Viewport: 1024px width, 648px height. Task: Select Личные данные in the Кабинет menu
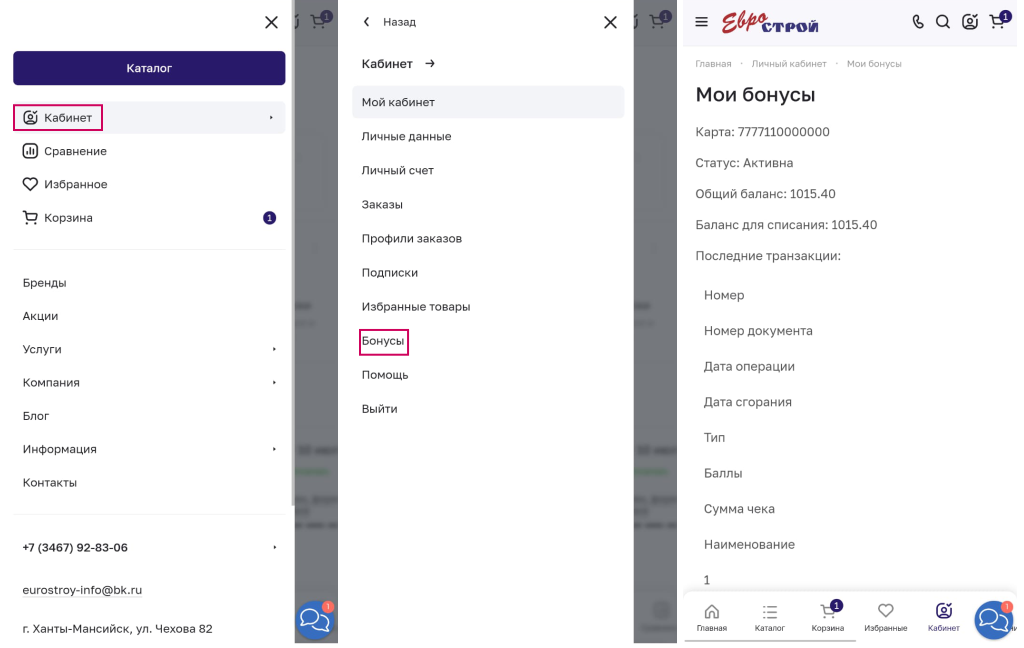(x=406, y=136)
